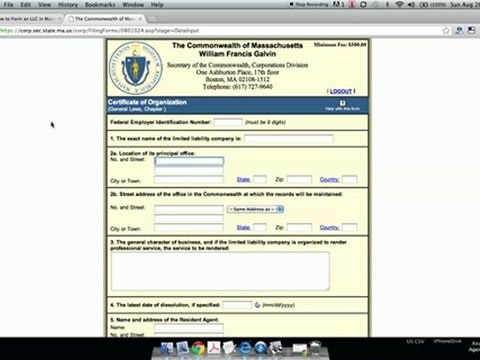The height and width of the screenshot is (360, 480).
Task: Click Stop Recording in the menu bar
Action: click(309, 5)
